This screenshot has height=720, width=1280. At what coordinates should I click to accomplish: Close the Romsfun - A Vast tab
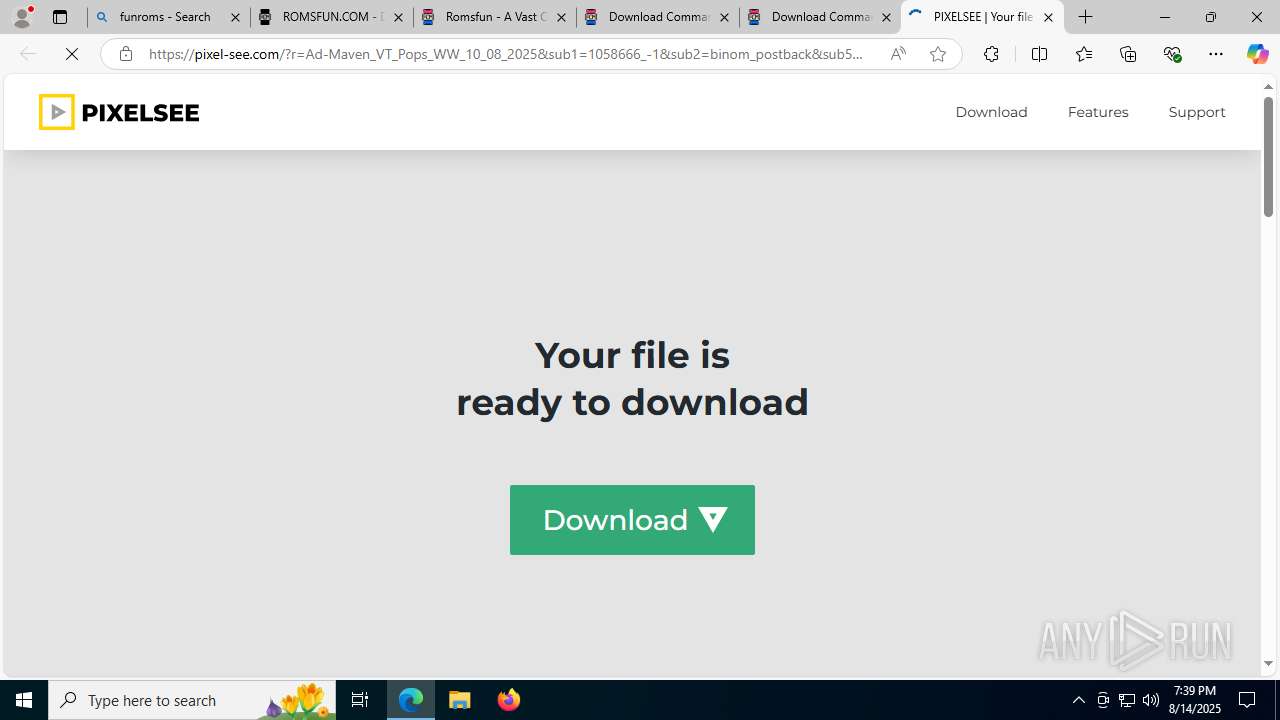pos(561,17)
